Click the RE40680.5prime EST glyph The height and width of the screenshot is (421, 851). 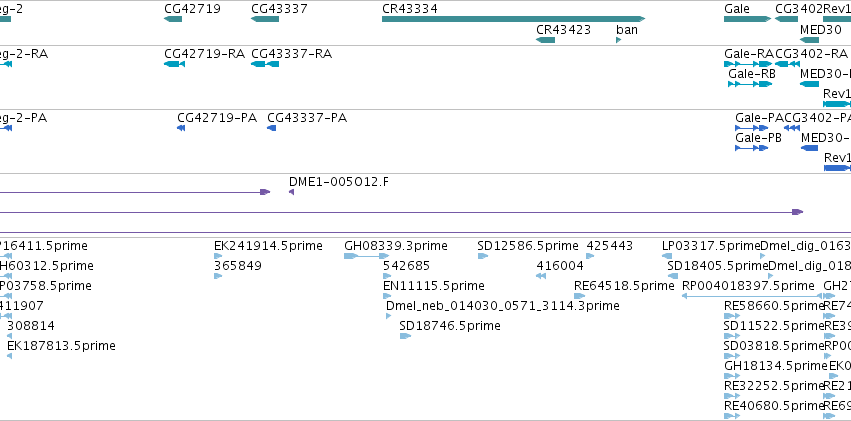tap(732, 416)
